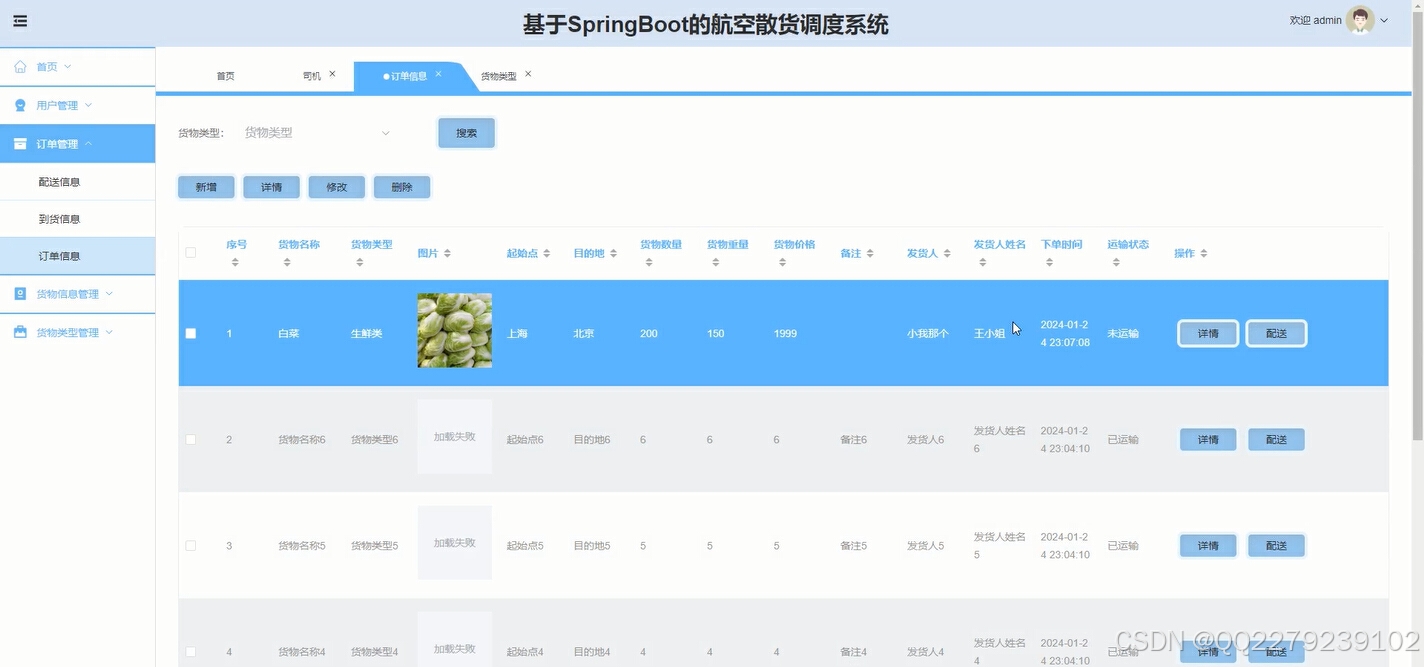Check the checkbox on the 白菜 row
This screenshot has height=667, width=1424.
191,333
